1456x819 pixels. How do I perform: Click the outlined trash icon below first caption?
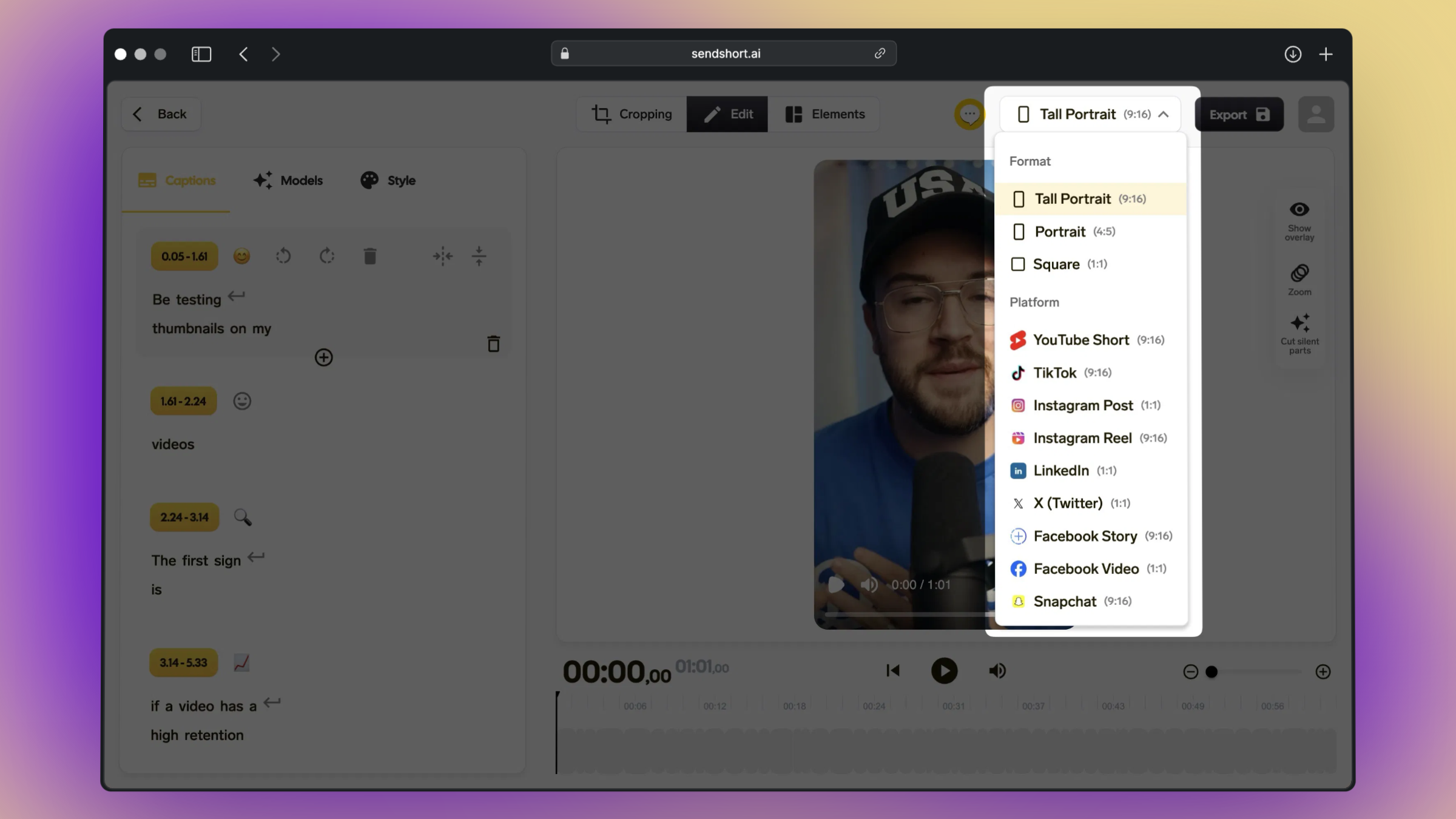click(x=494, y=343)
